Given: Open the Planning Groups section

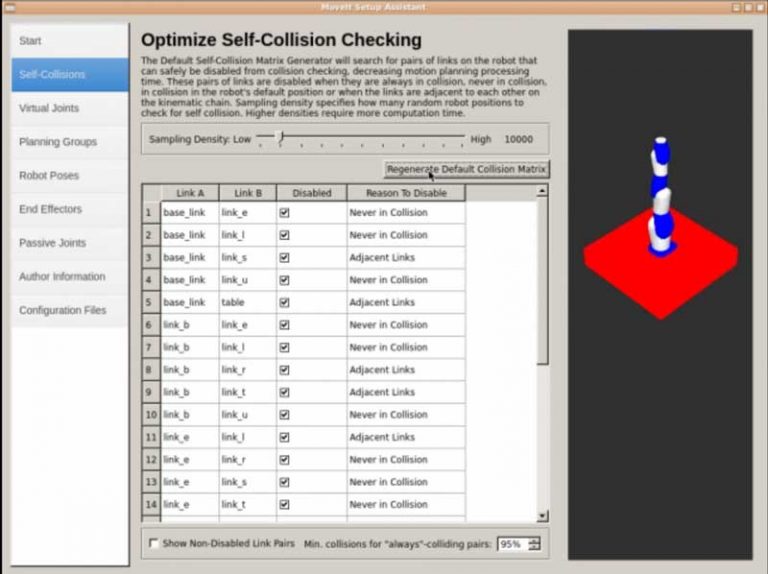Looking at the screenshot, I should pyautogui.click(x=70, y=142).
